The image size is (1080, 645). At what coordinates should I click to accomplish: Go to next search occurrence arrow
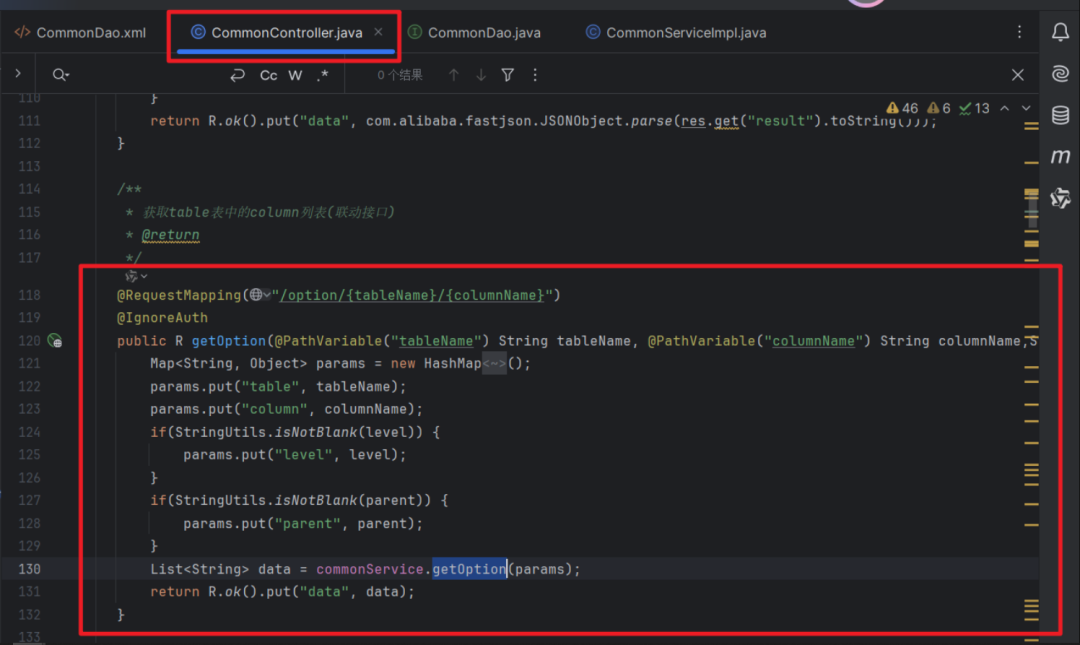(481, 74)
